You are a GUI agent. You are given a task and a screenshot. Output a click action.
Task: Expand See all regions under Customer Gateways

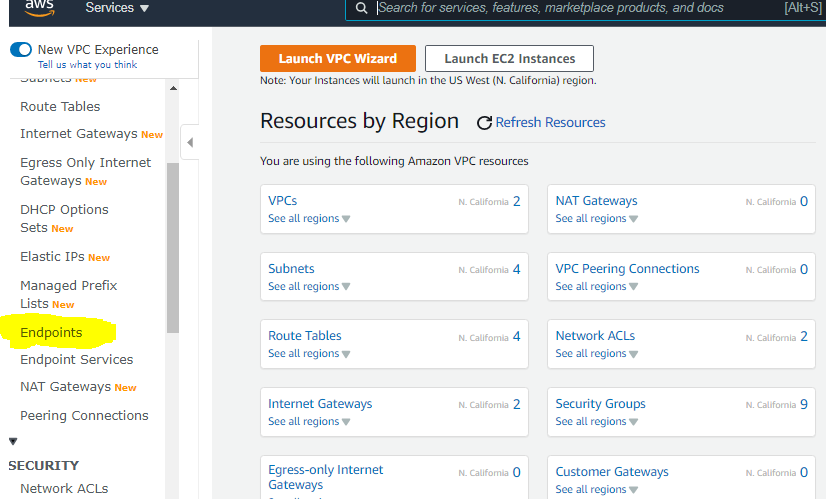tap(596, 489)
